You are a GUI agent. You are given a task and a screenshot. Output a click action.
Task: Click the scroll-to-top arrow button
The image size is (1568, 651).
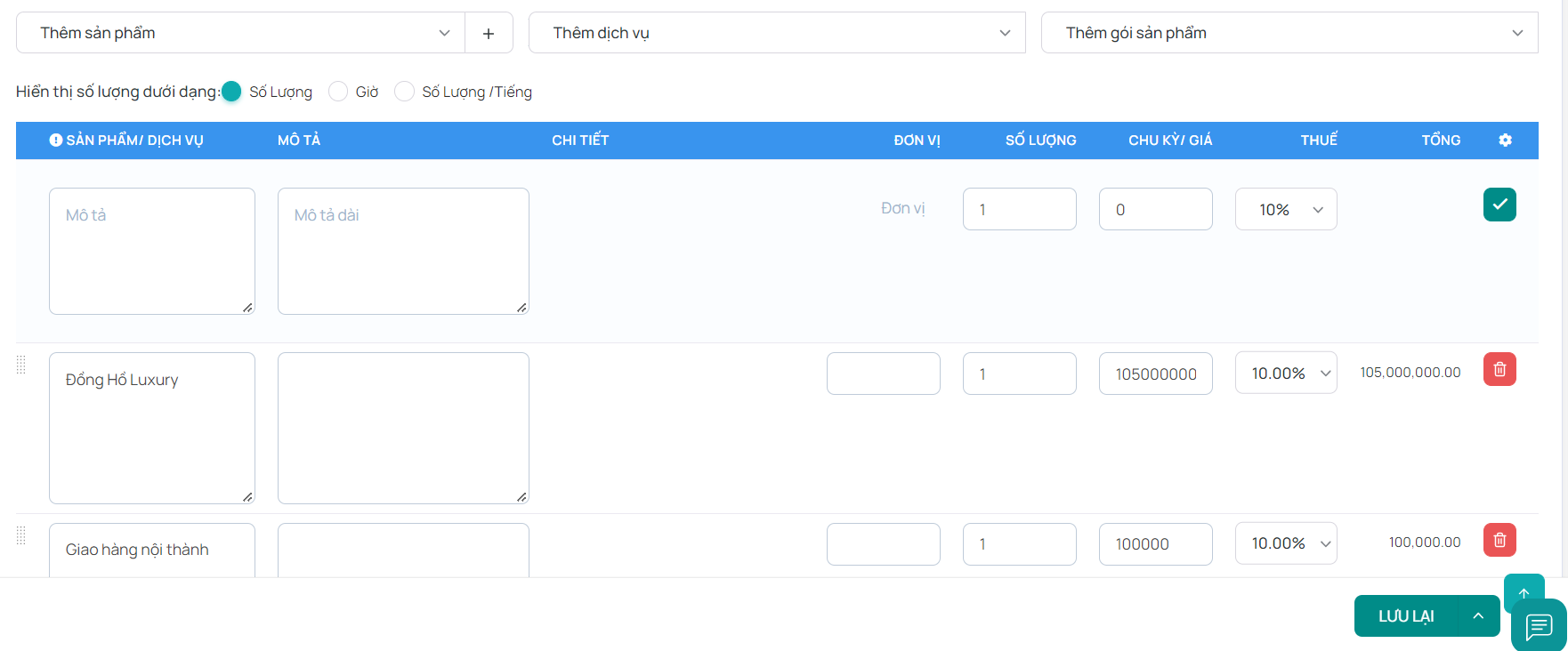tap(1524, 591)
